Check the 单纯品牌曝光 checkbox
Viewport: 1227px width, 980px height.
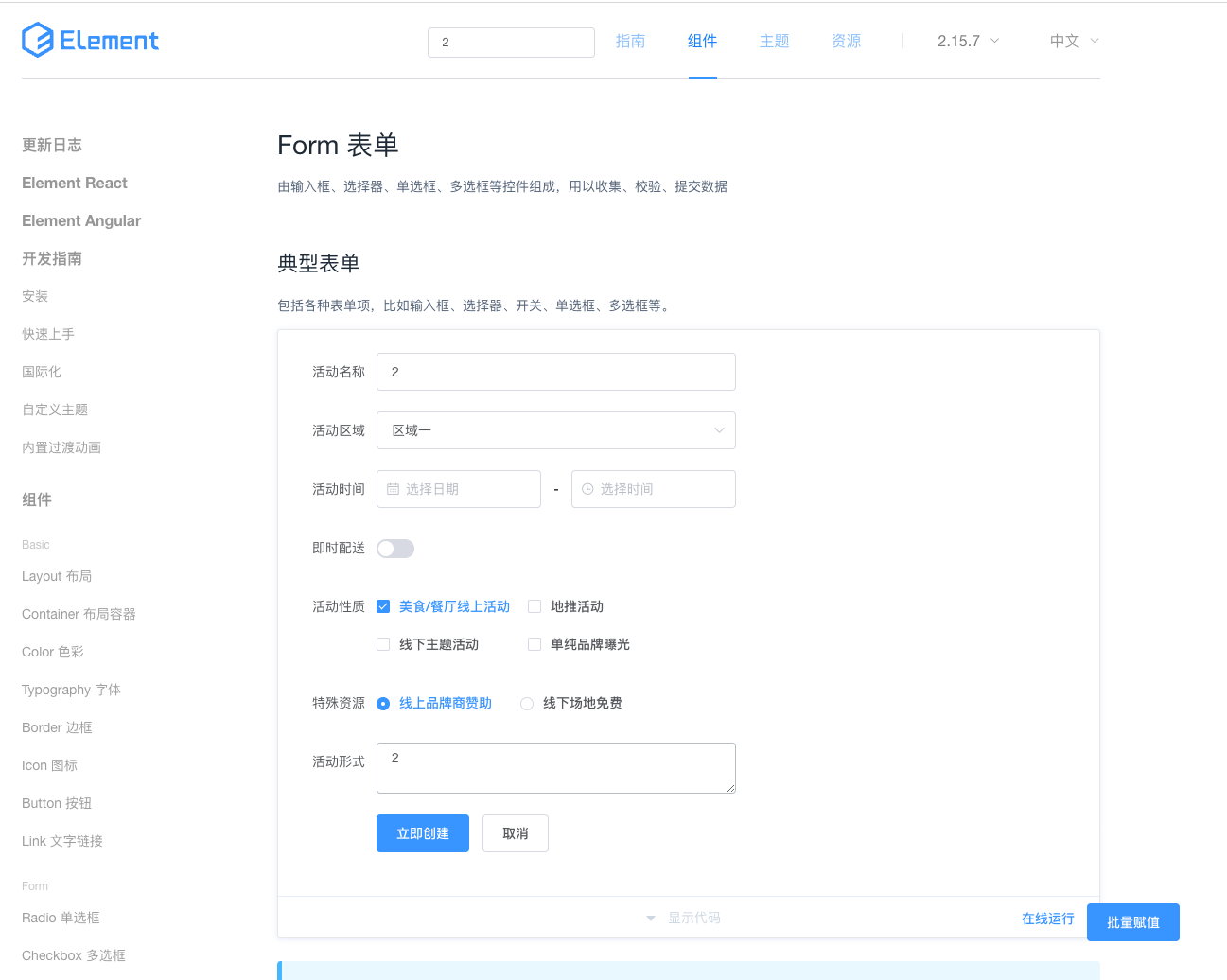pyautogui.click(x=535, y=644)
